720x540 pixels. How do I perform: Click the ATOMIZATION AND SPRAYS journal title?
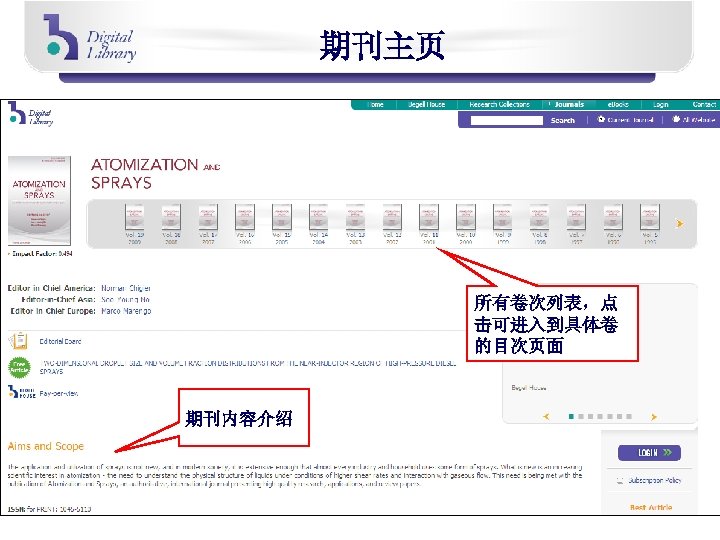click(155, 174)
